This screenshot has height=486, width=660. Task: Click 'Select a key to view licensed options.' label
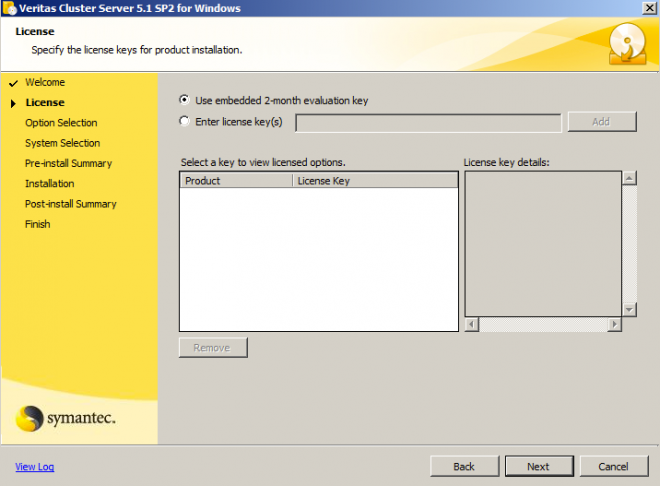tap(263, 162)
